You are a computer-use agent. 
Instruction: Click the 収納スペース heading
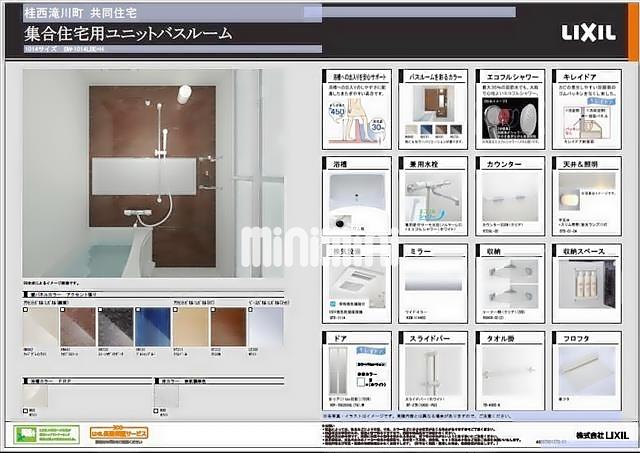pyautogui.click(x=584, y=252)
